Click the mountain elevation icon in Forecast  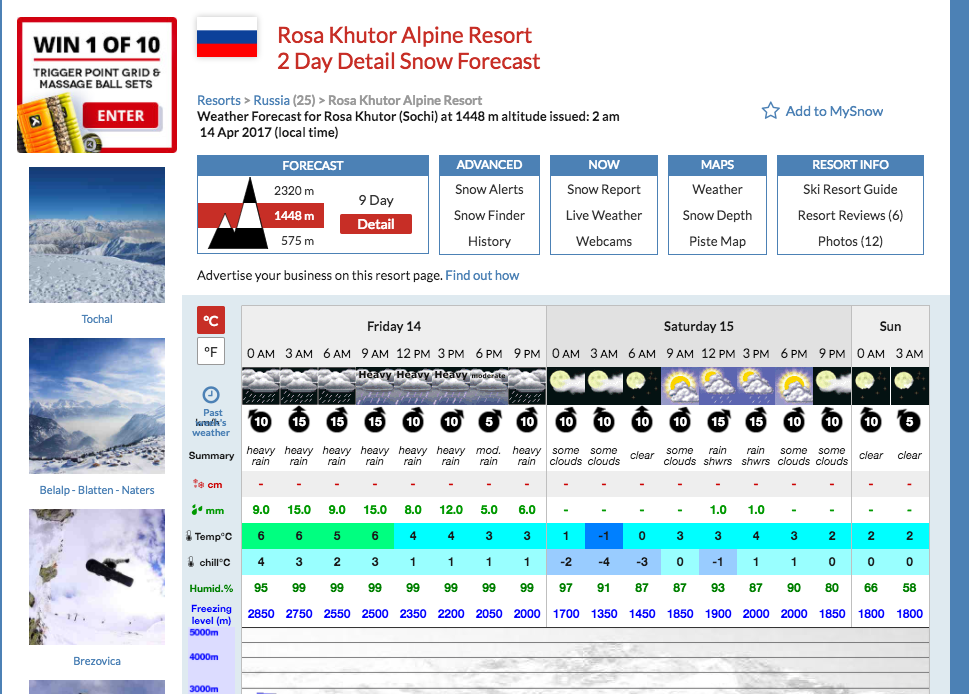[x=238, y=213]
